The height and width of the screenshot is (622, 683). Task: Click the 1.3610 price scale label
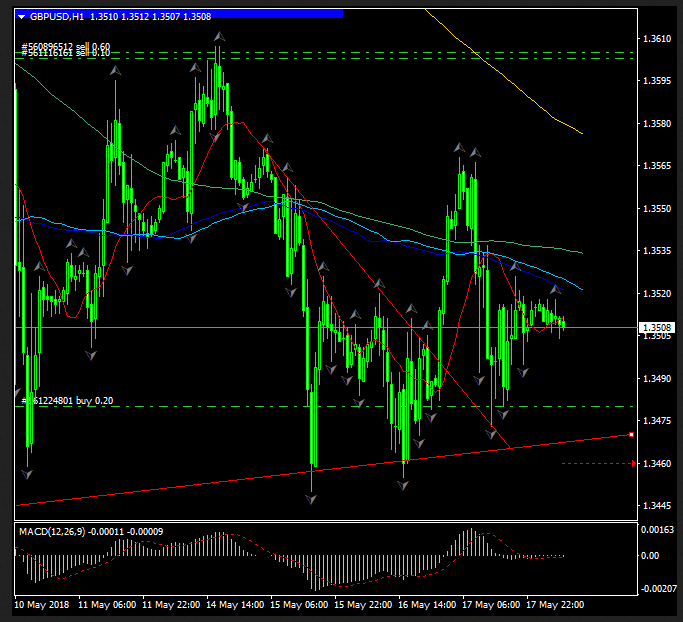coord(656,39)
